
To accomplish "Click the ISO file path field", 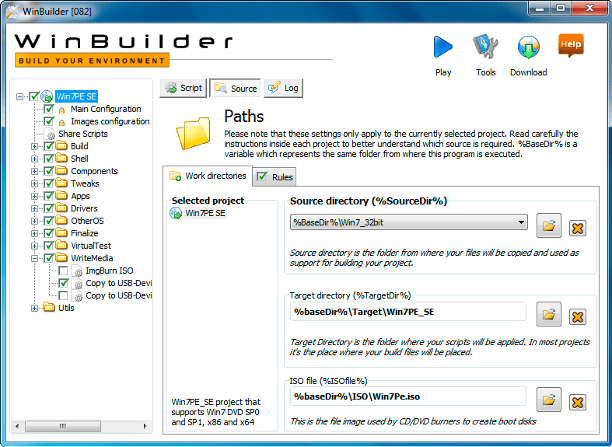I will pos(408,397).
